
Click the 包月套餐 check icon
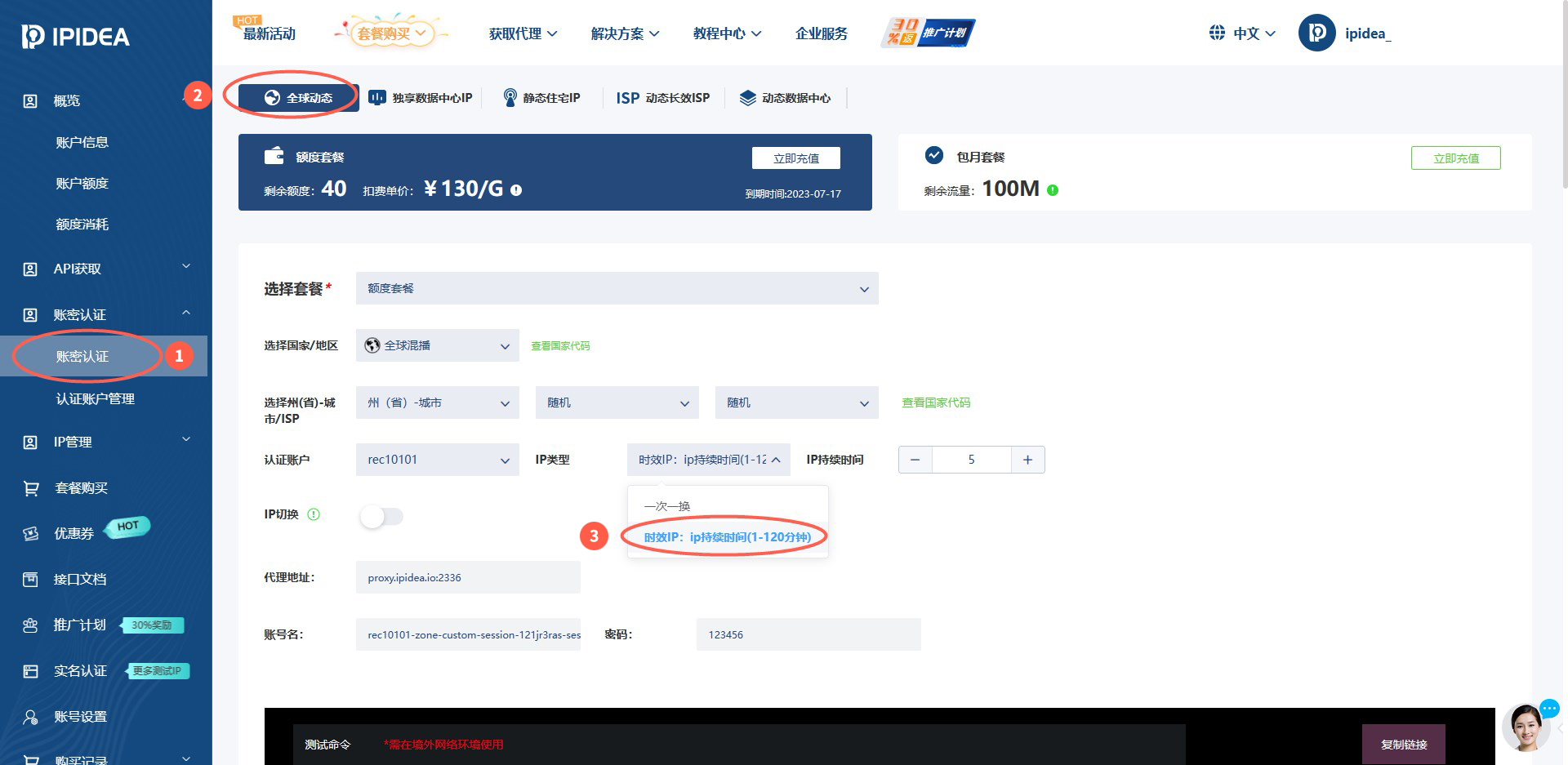coord(934,155)
